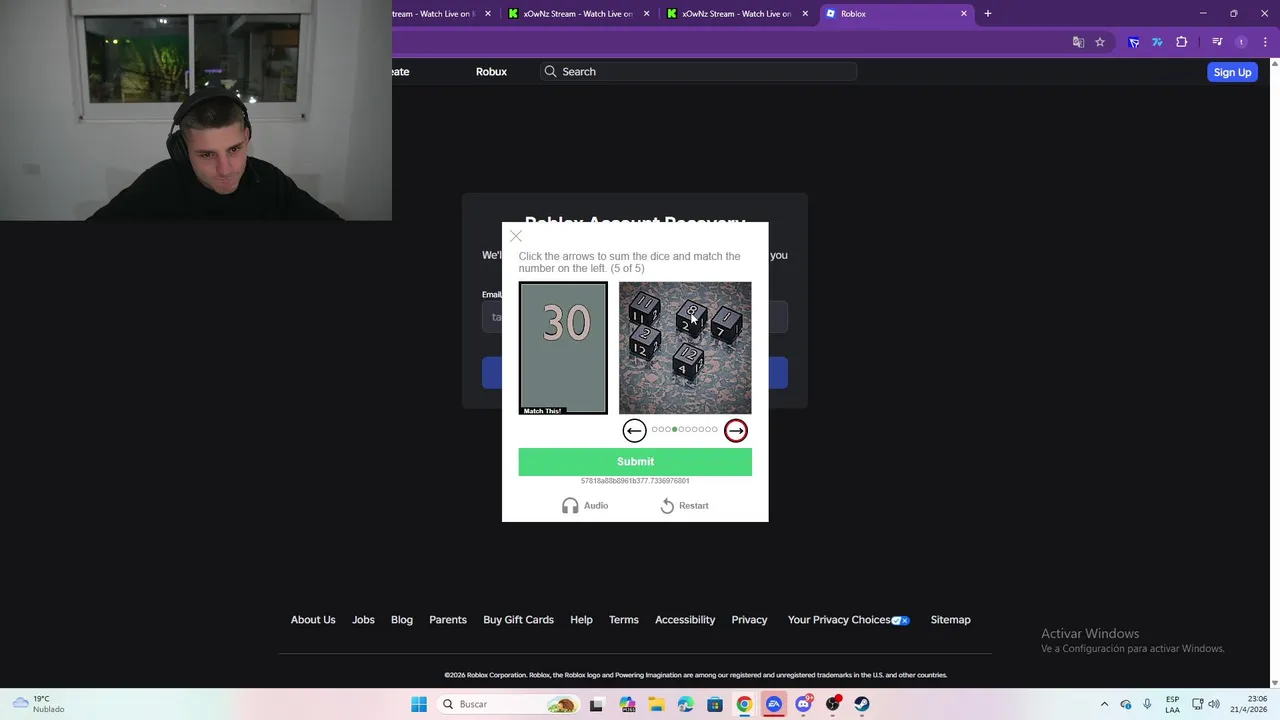Click the left arrow under the dice
Viewport: 1280px width, 720px height.
point(634,430)
